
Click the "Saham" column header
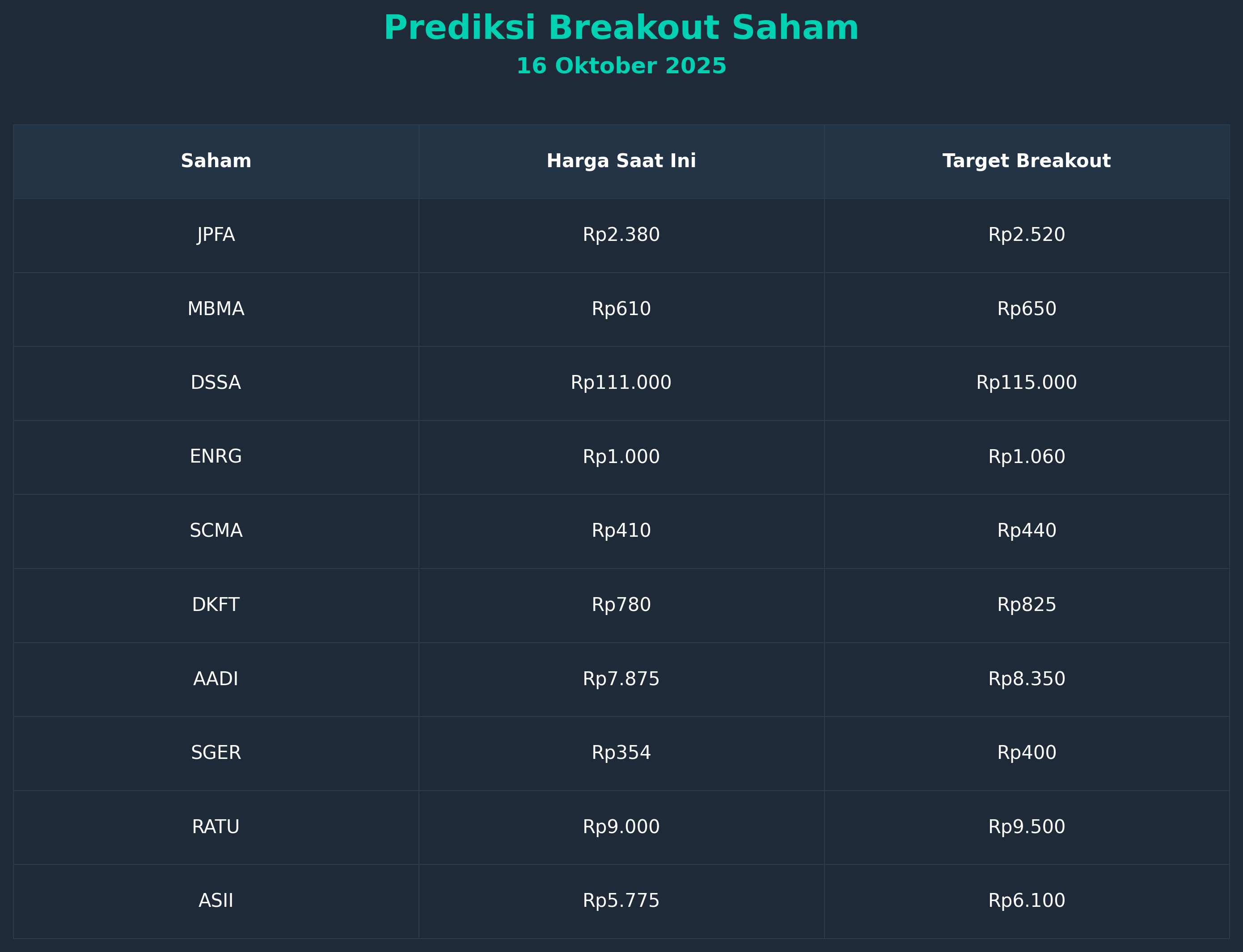(x=216, y=161)
